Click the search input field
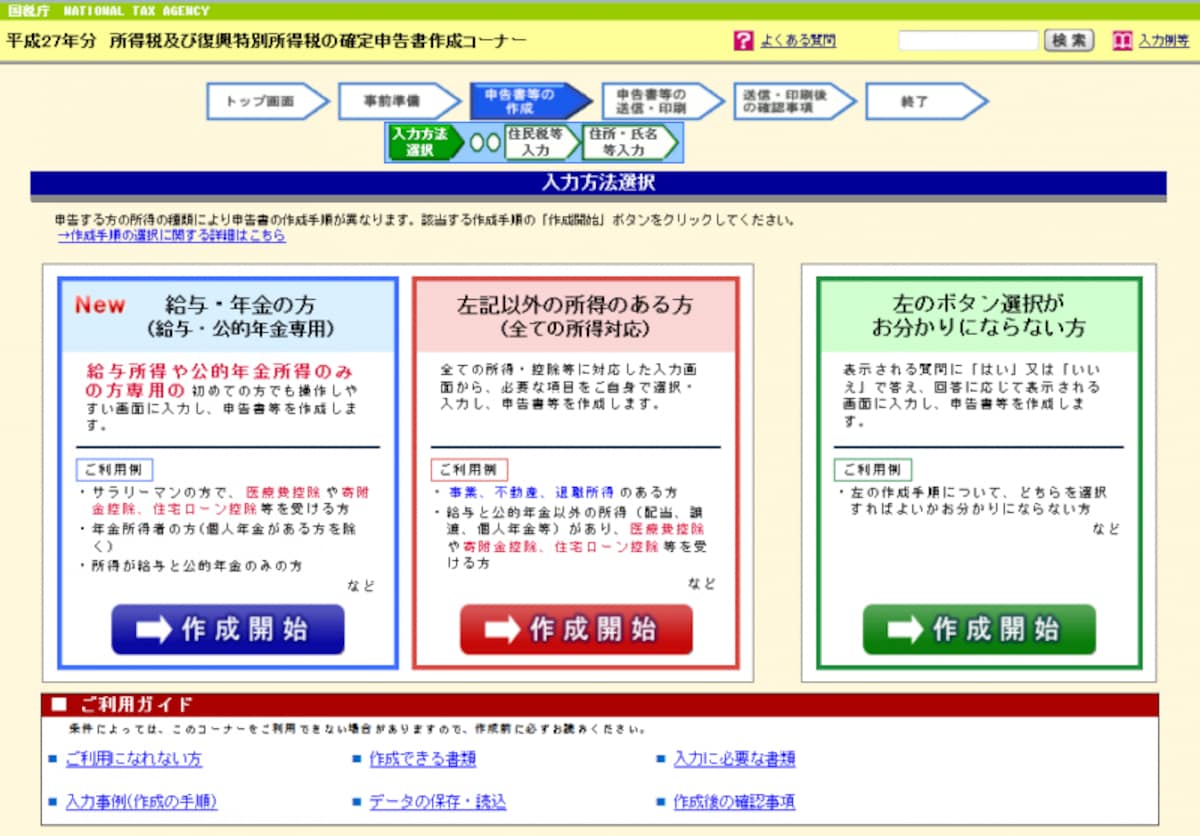Image resolution: width=1200 pixels, height=836 pixels. 968,41
